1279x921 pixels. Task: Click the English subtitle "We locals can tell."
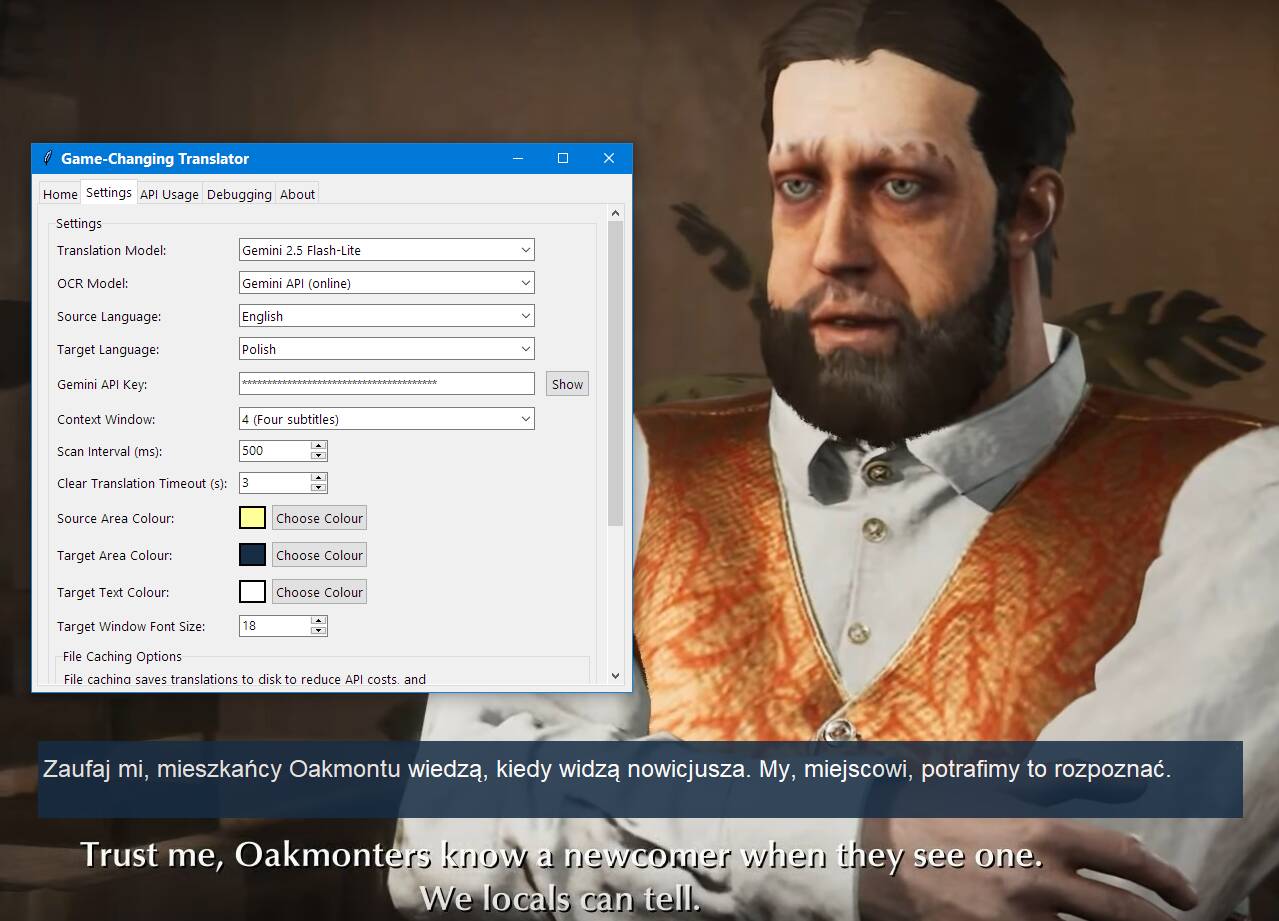click(x=560, y=897)
